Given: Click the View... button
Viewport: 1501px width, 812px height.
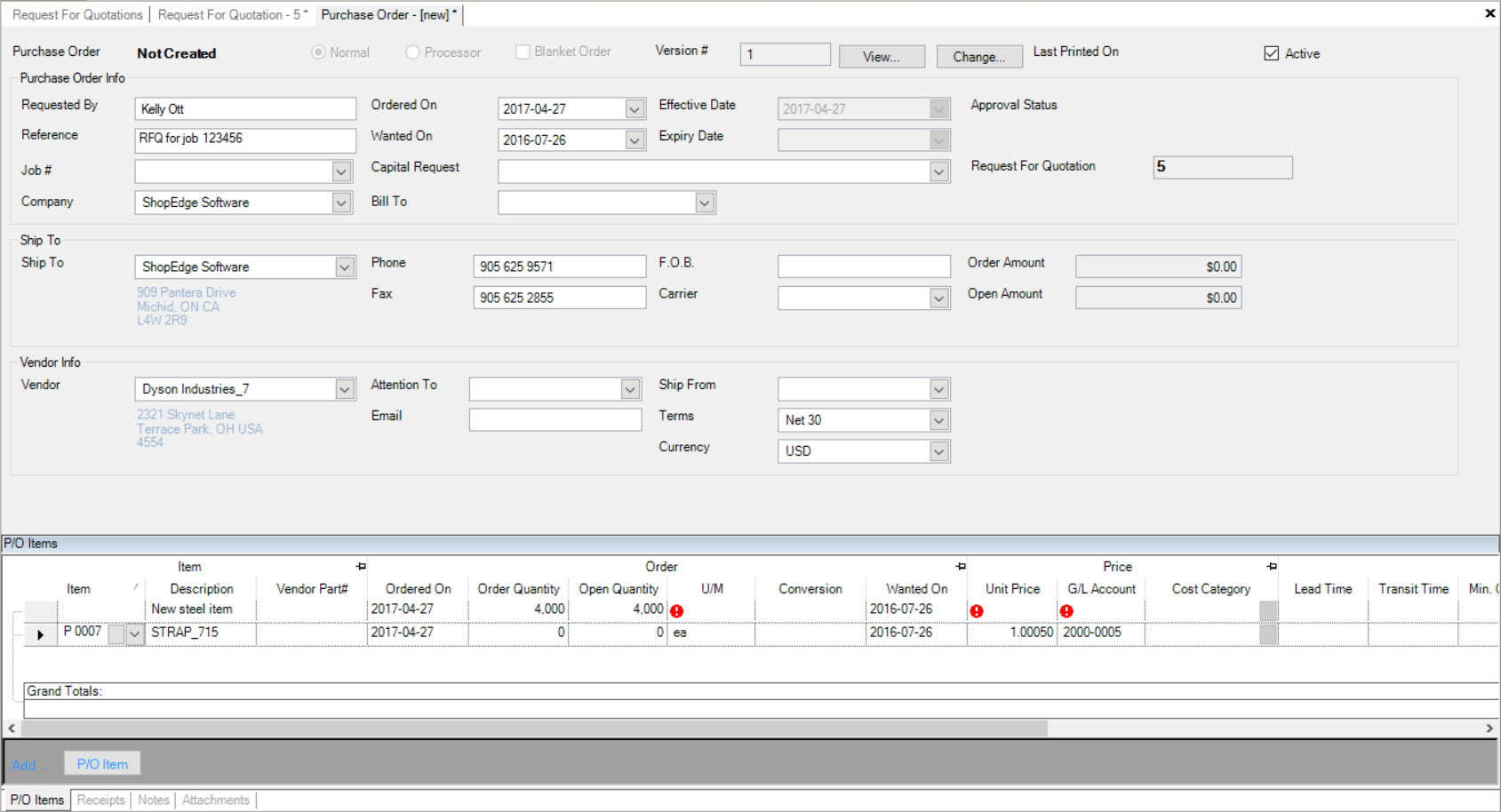Looking at the screenshot, I should pyautogui.click(x=882, y=56).
